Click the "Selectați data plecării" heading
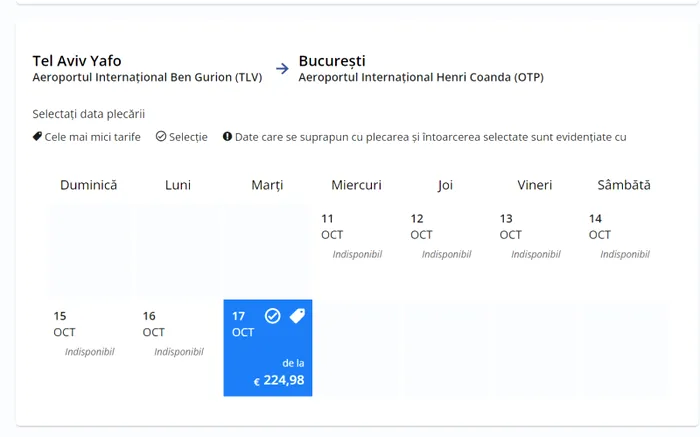The height and width of the screenshot is (437, 700). pos(89,113)
